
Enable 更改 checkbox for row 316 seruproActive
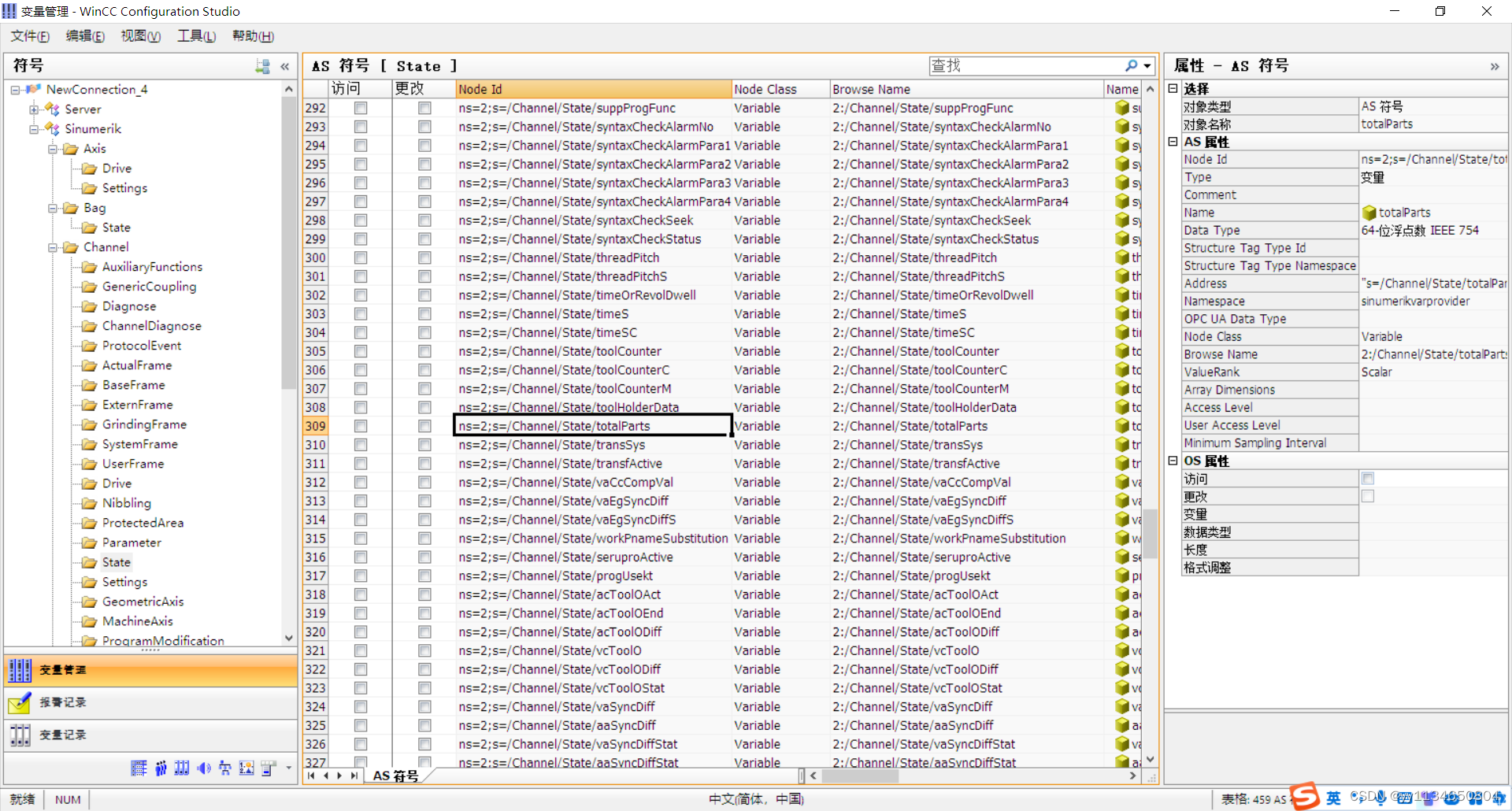coord(424,557)
